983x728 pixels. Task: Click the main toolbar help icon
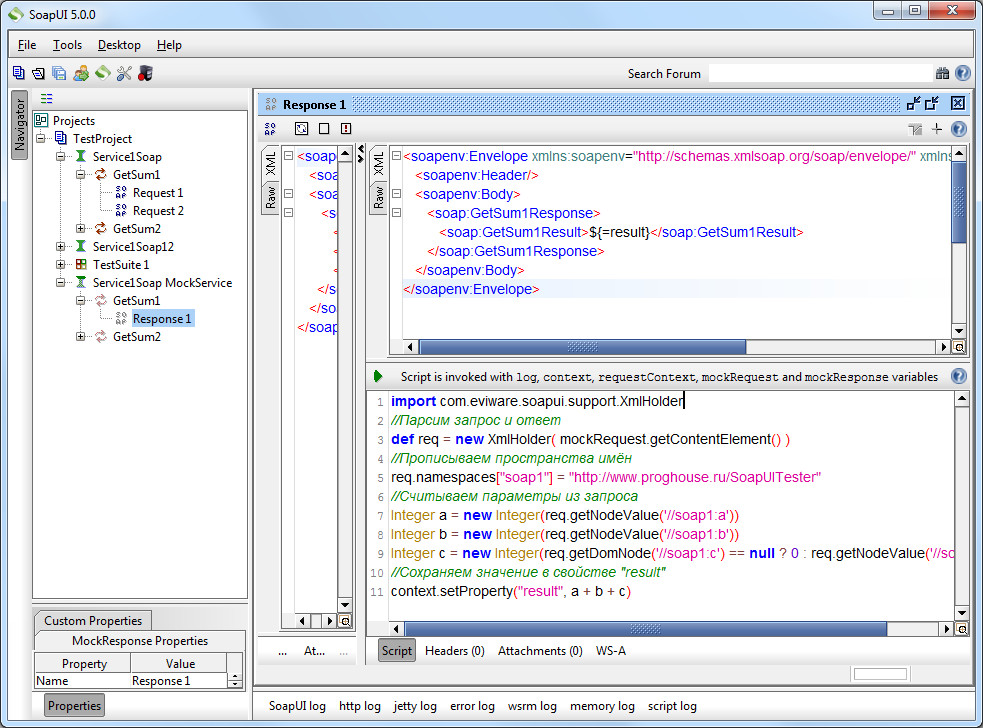coord(963,73)
